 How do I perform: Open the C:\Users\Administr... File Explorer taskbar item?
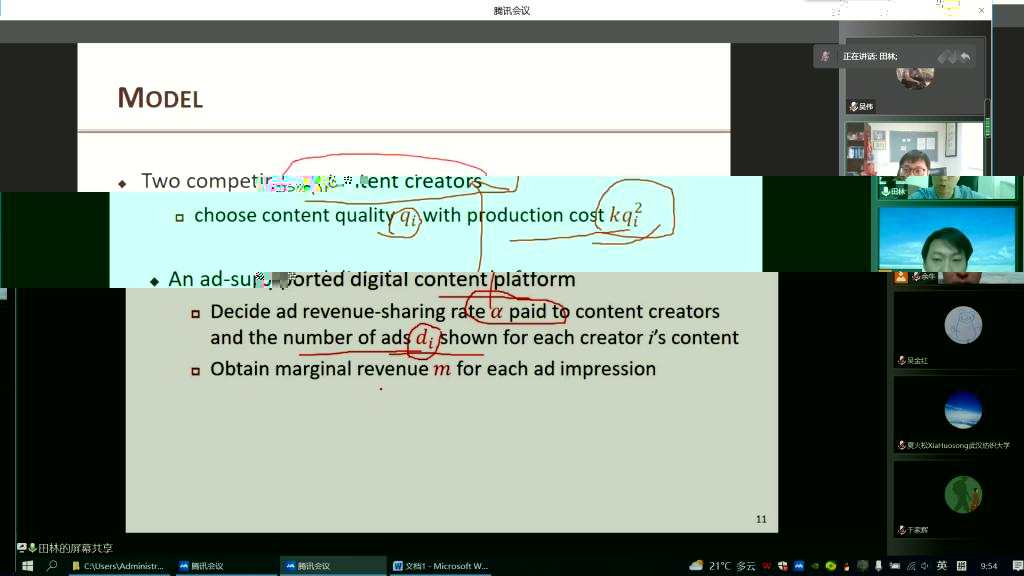point(118,566)
